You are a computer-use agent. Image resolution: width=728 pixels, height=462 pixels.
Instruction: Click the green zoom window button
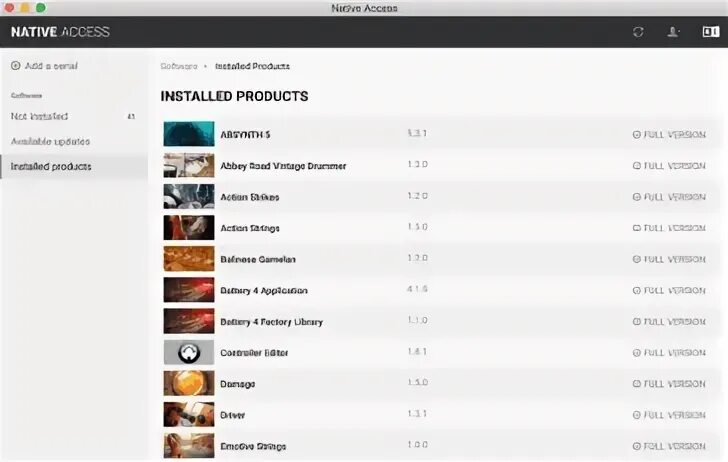41,7
